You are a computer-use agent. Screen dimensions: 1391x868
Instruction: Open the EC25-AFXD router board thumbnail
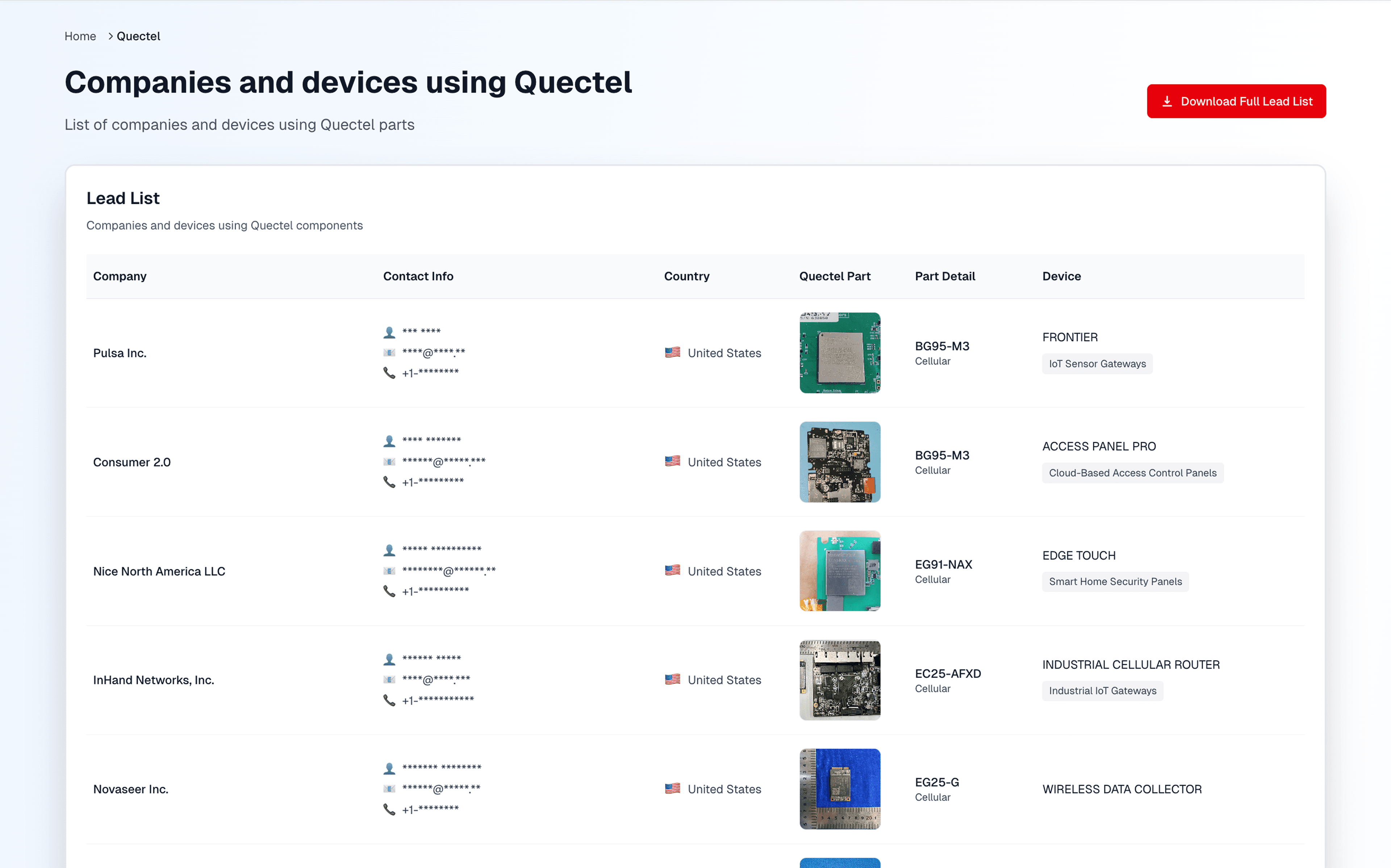point(839,680)
